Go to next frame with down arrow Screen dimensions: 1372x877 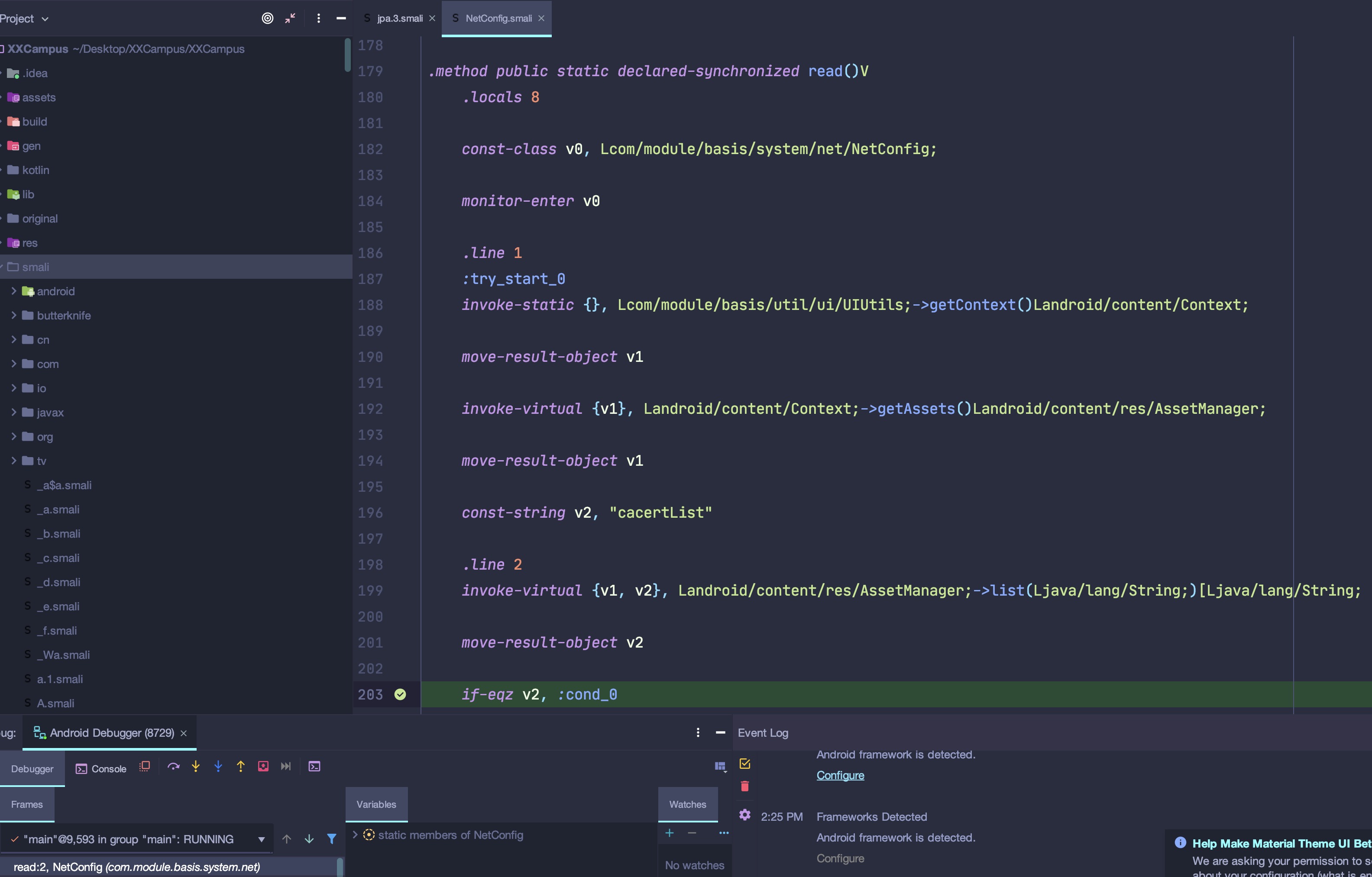coord(309,839)
